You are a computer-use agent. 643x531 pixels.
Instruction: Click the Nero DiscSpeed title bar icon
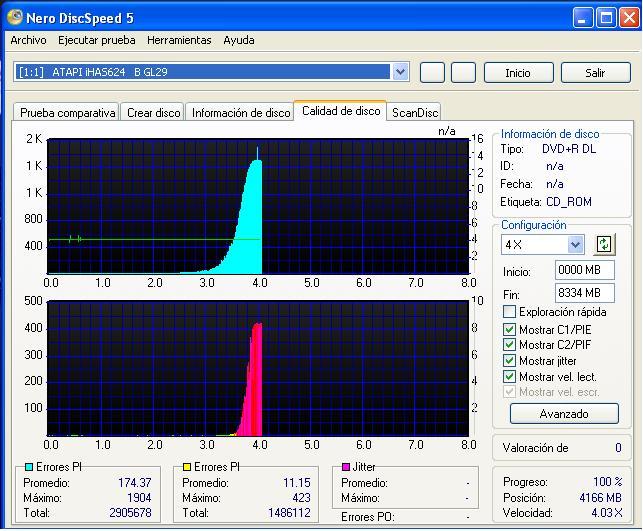click(x=14, y=18)
